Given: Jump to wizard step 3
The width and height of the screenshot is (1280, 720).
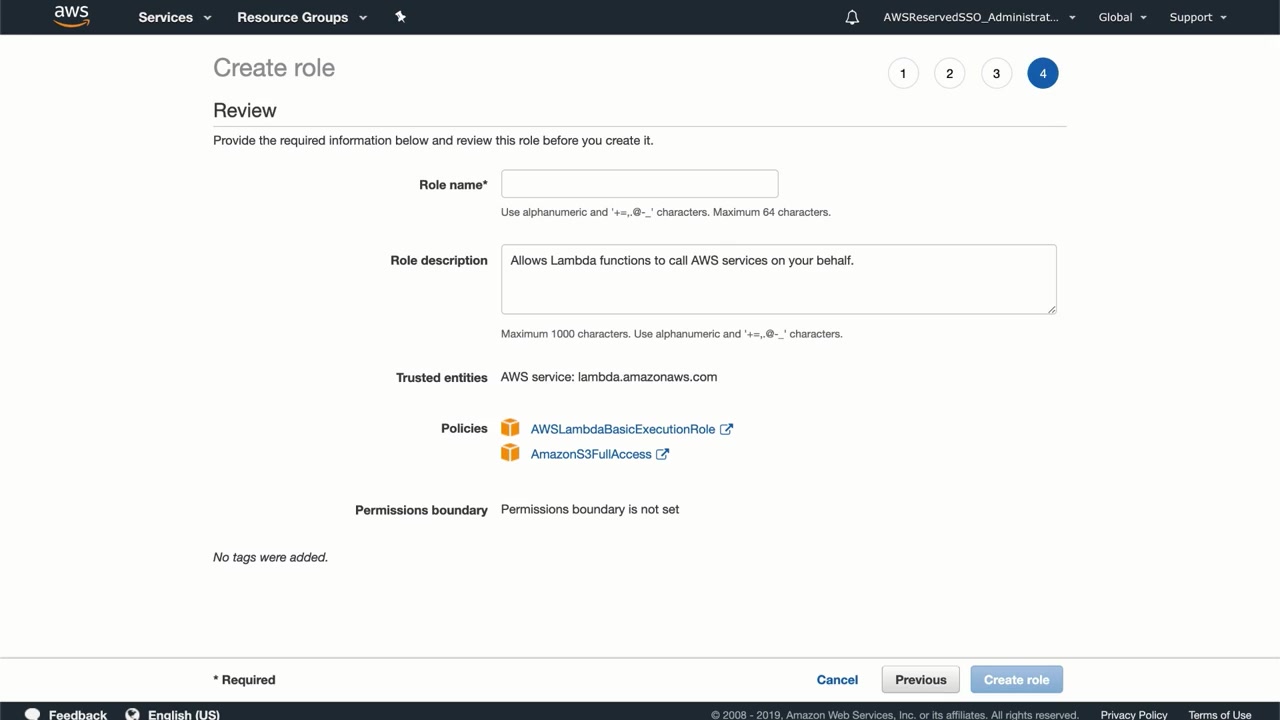Looking at the screenshot, I should 996,73.
